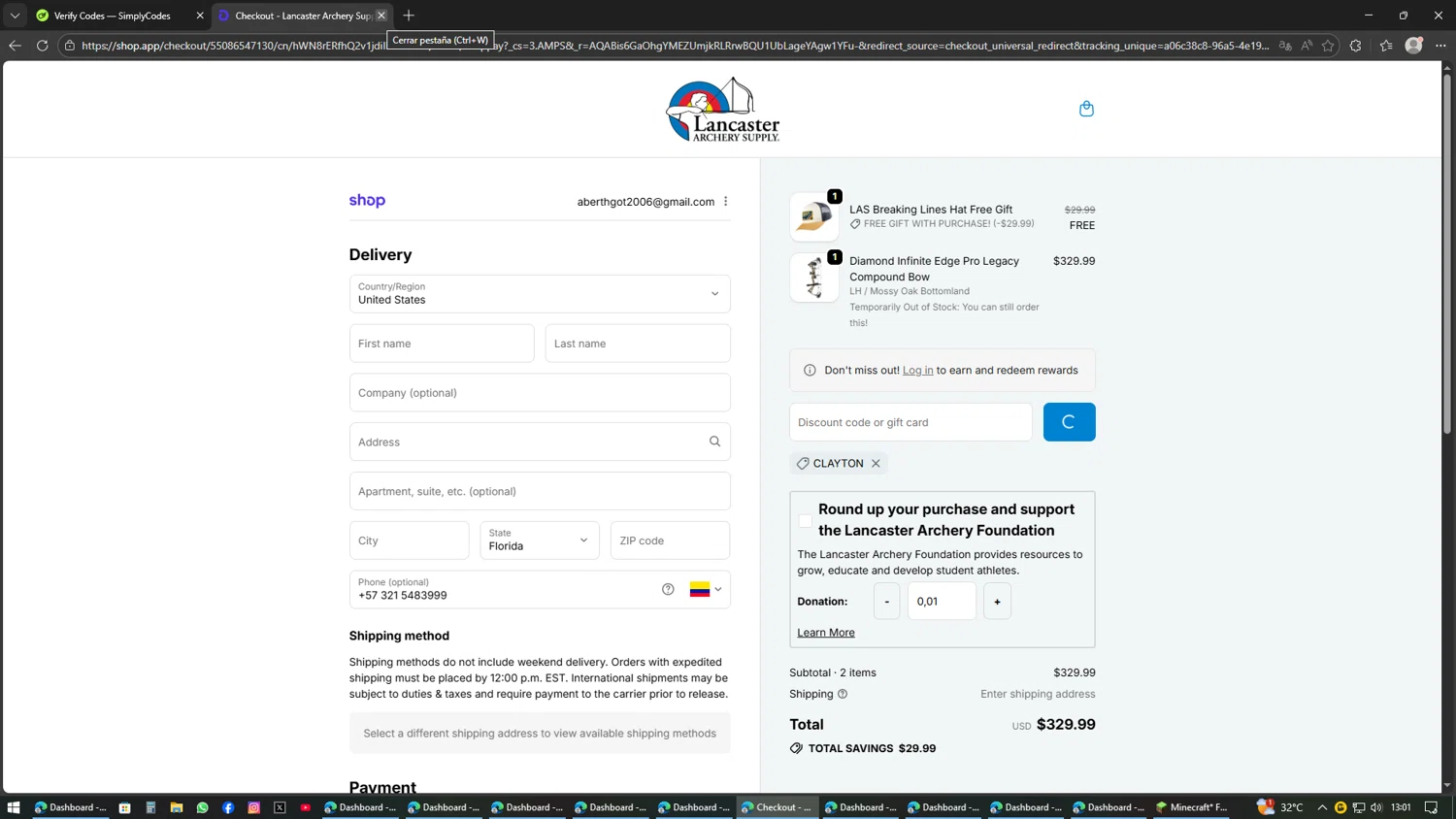
Task: Close the Verify Codes tab
Action: point(200,16)
